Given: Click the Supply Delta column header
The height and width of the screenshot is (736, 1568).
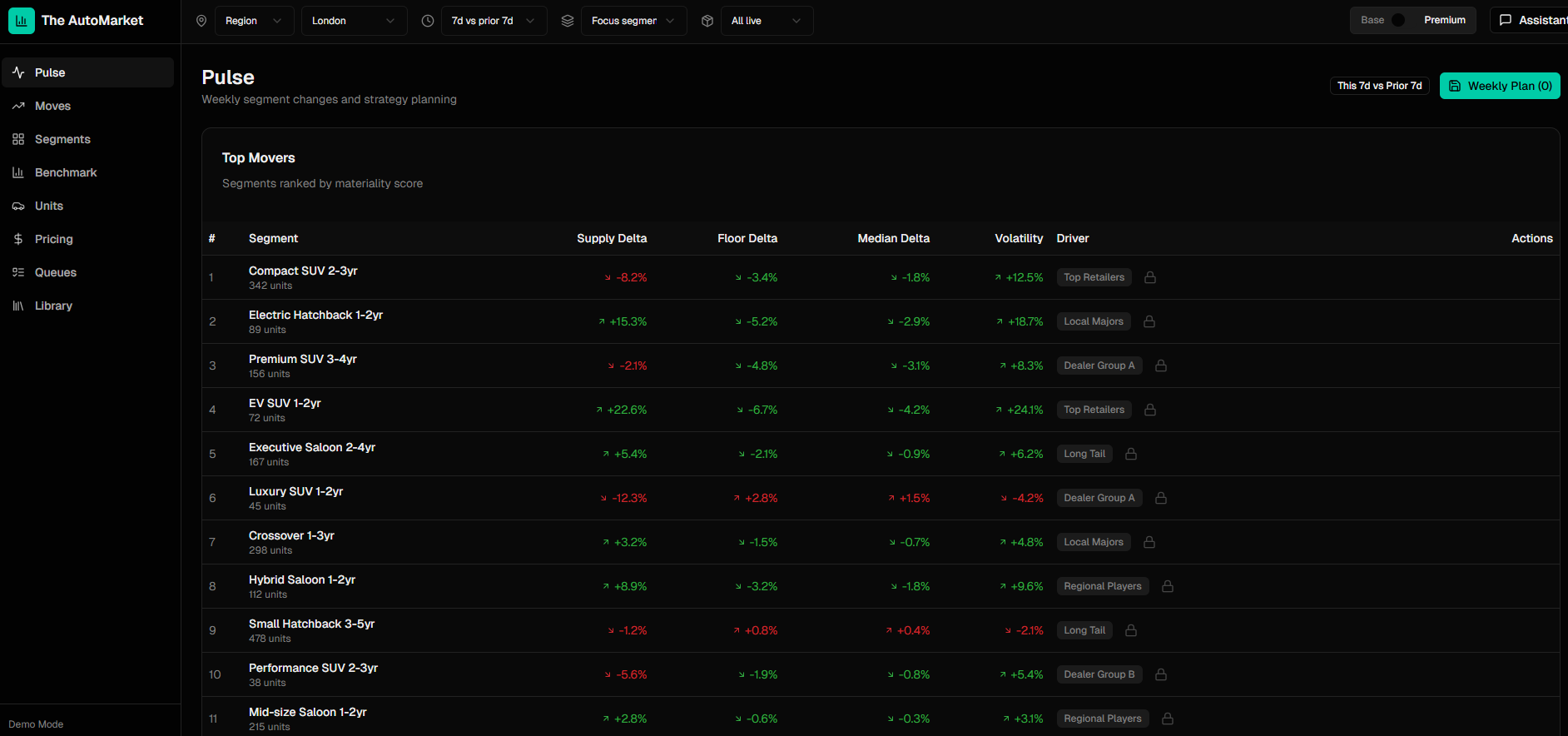Looking at the screenshot, I should click(612, 238).
